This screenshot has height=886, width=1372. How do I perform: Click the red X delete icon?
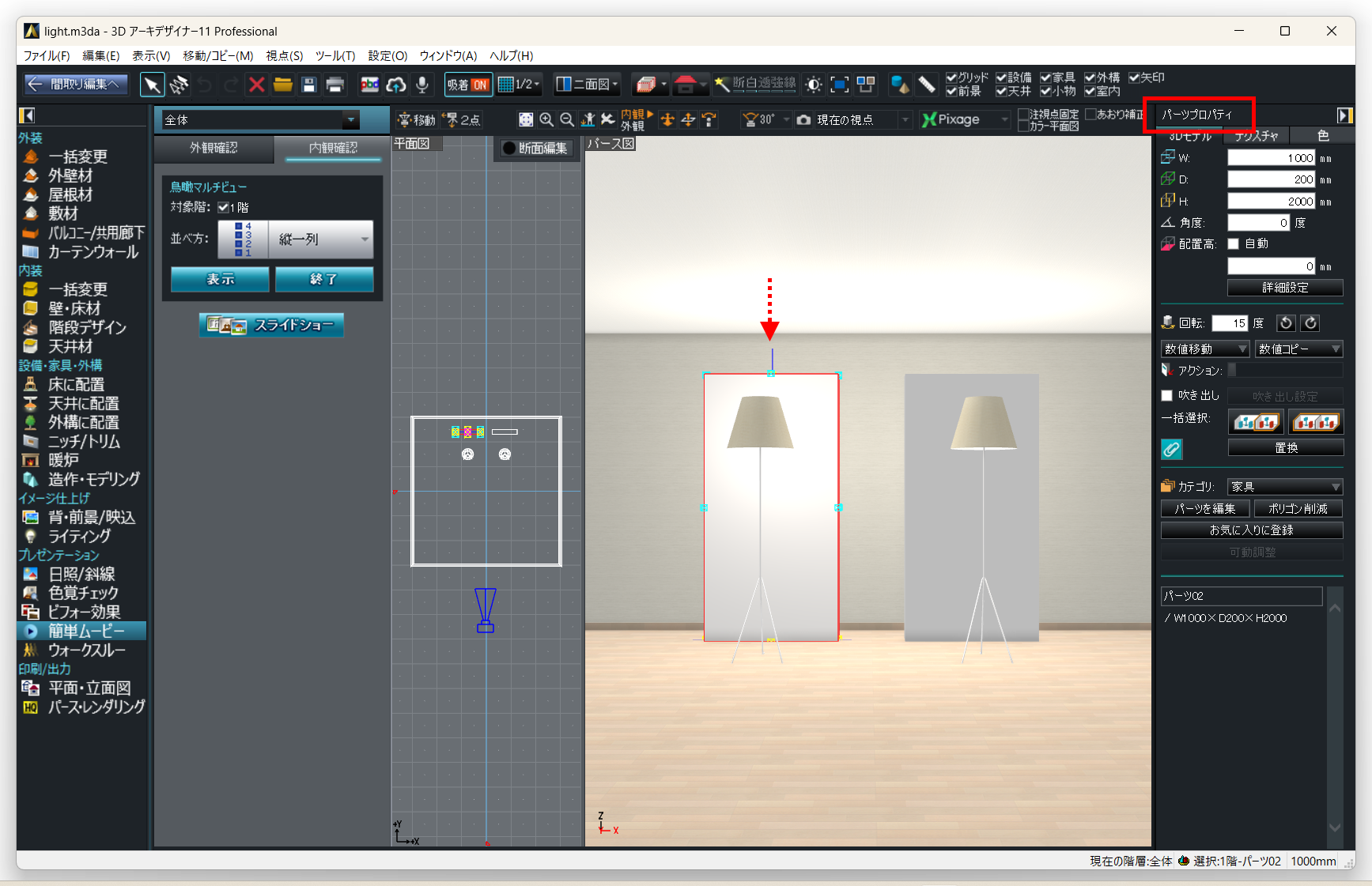point(256,85)
